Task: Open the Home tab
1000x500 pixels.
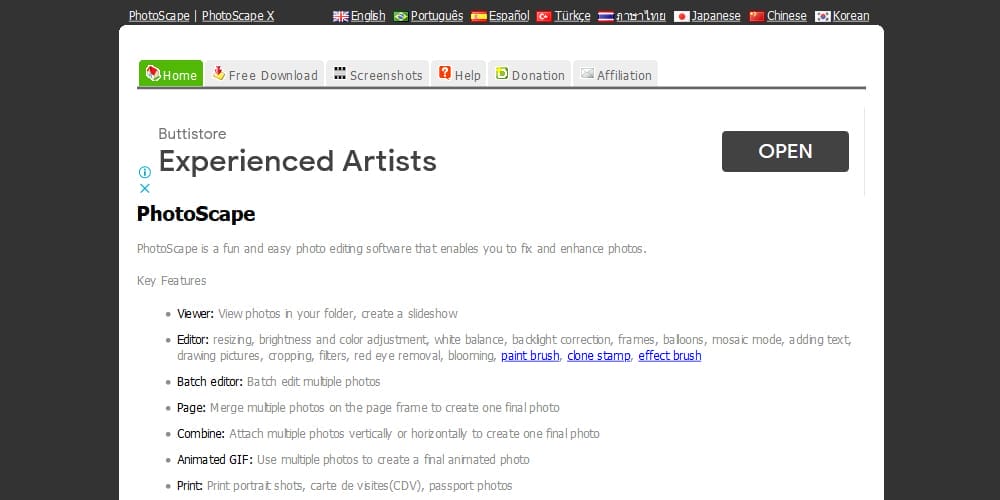Action: pyautogui.click(x=171, y=73)
